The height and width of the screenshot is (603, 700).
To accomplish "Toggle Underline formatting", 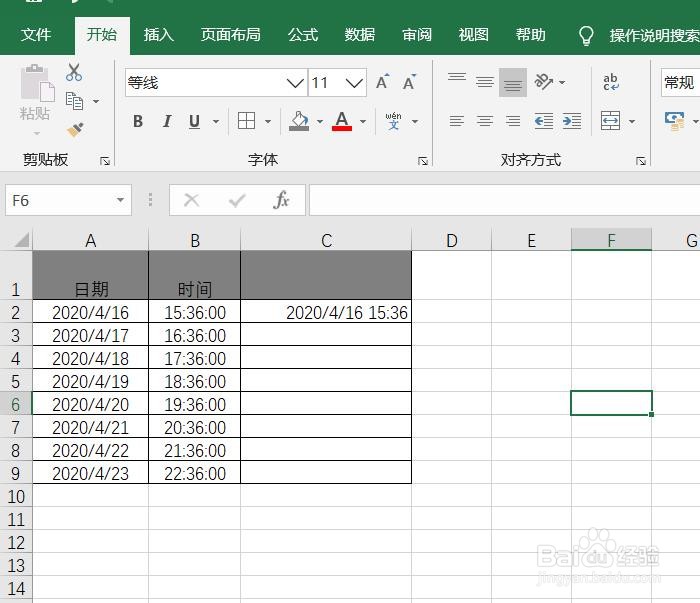I will [x=194, y=121].
